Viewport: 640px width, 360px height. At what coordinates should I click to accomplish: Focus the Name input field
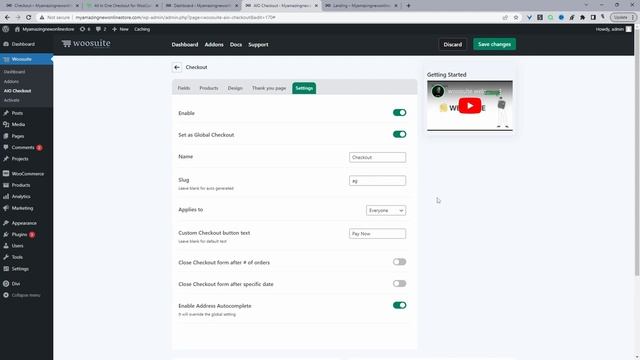tap(378, 158)
